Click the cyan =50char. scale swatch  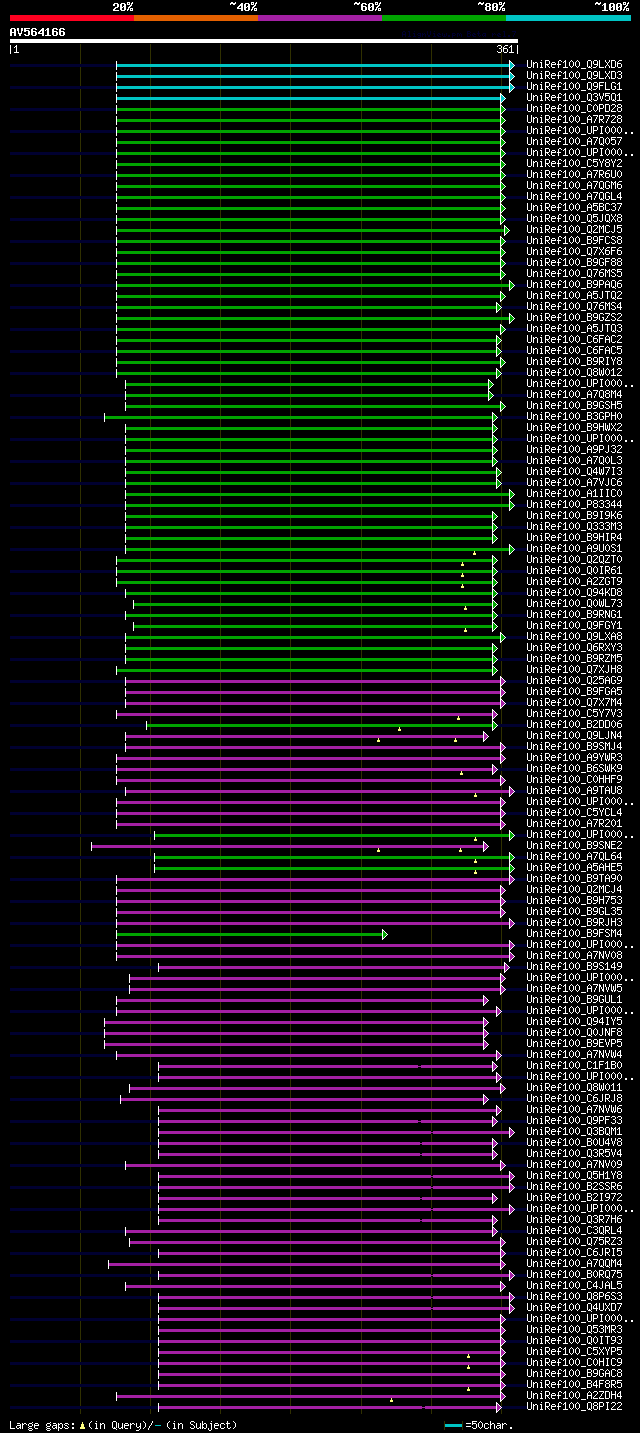click(x=453, y=1425)
